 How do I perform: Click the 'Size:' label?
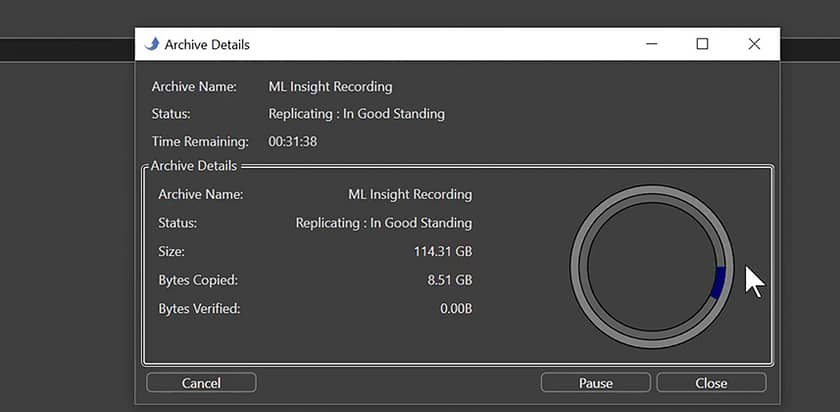tap(171, 251)
